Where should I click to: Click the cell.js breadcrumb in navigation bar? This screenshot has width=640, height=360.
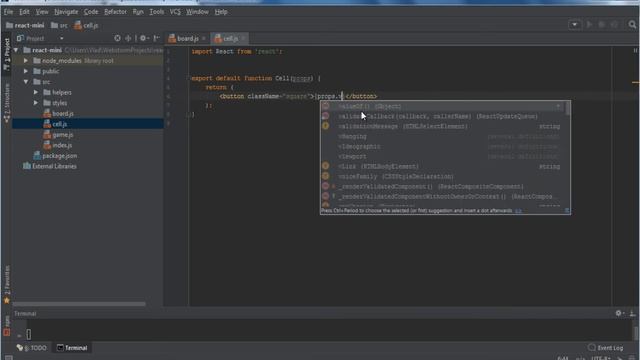coord(86,25)
